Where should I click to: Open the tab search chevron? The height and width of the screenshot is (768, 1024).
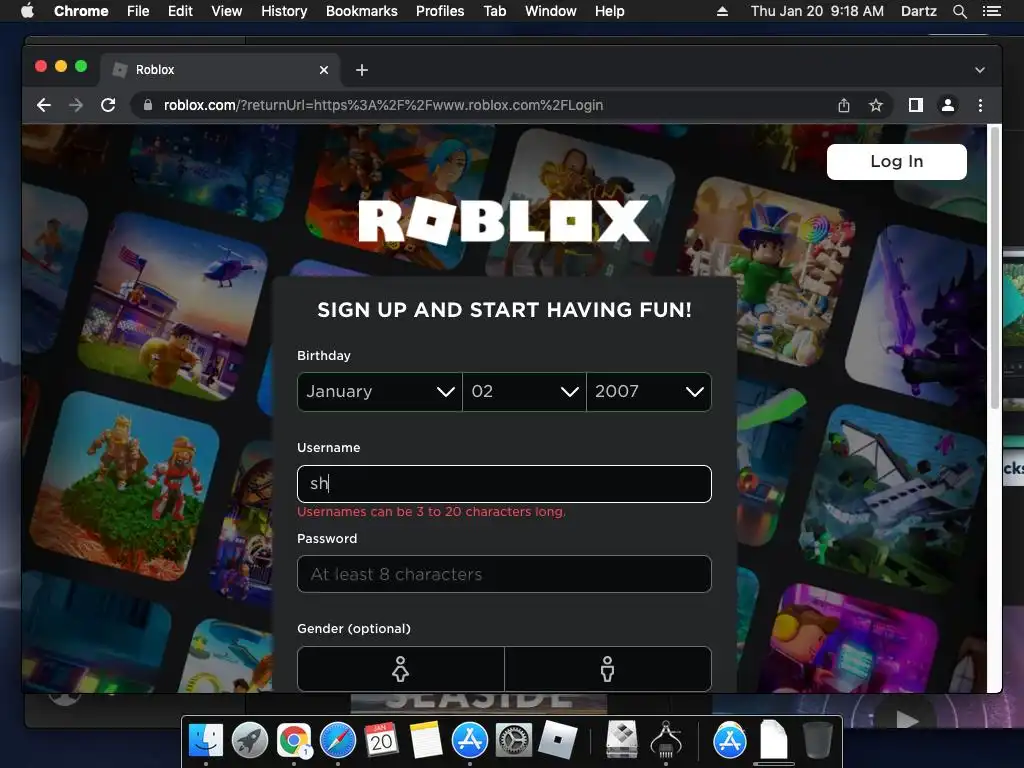pyautogui.click(x=980, y=70)
